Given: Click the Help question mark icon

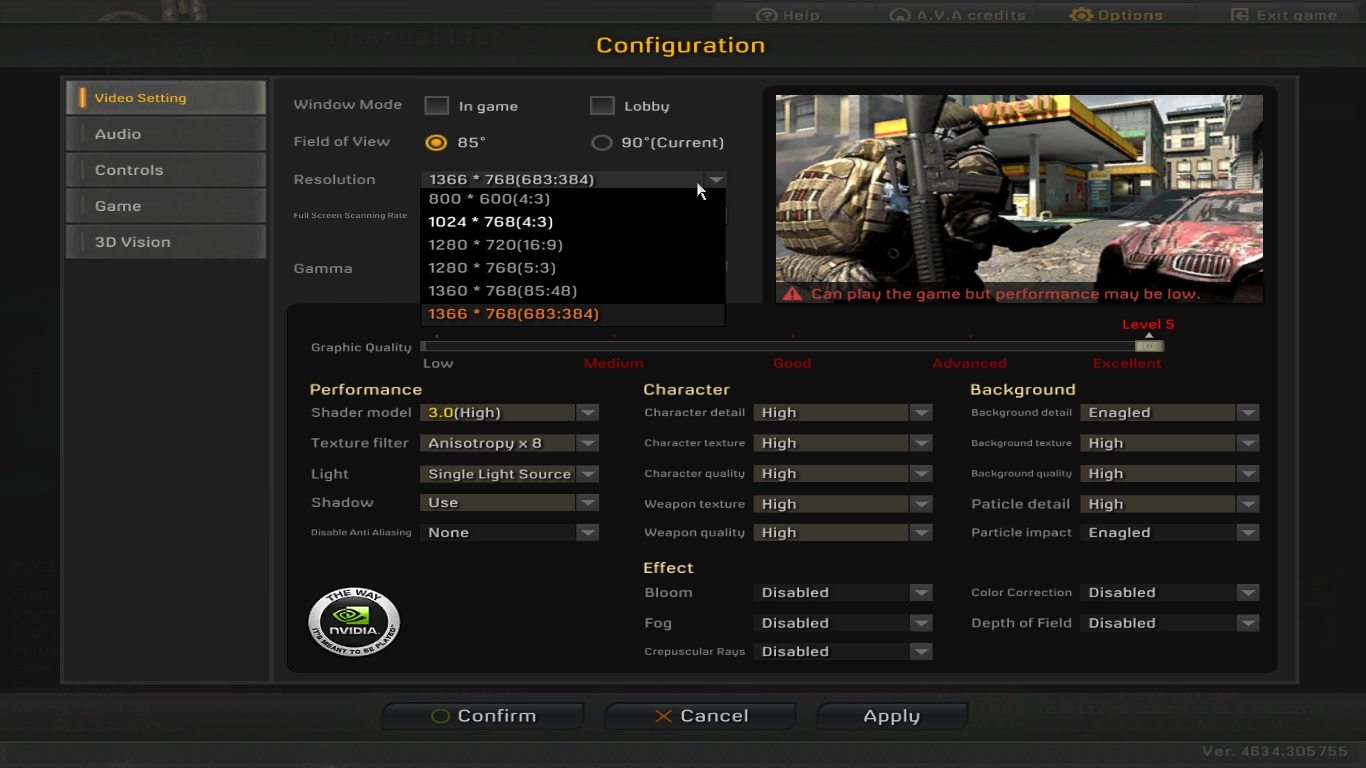Looking at the screenshot, I should [767, 15].
